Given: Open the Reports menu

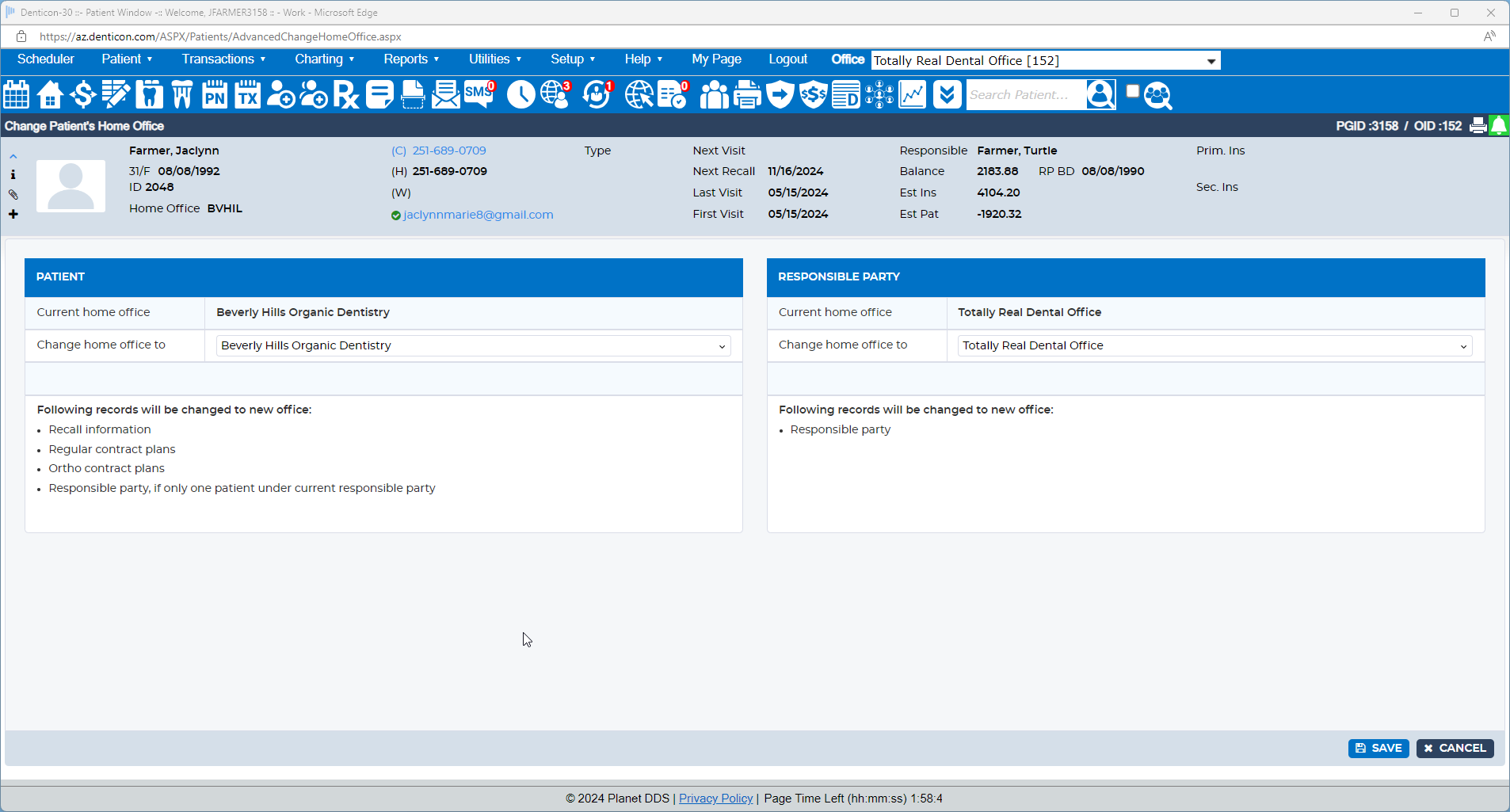Looking at the screenshot, I should pos(410,59).
